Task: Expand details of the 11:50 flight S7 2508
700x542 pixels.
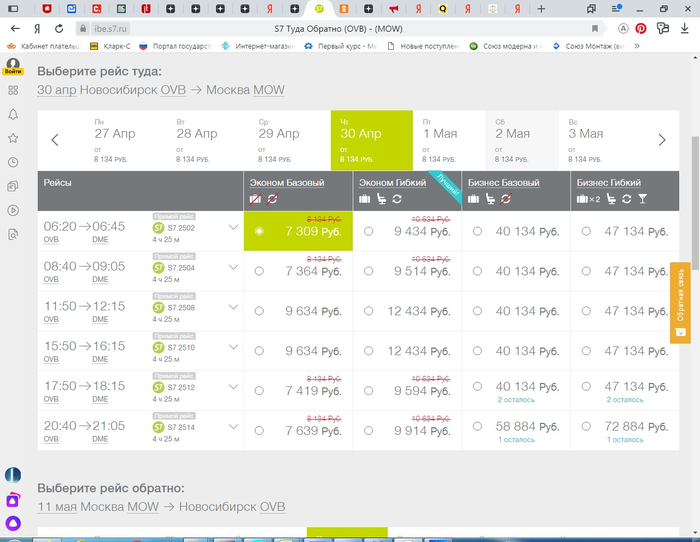Action: pos(233,308)
